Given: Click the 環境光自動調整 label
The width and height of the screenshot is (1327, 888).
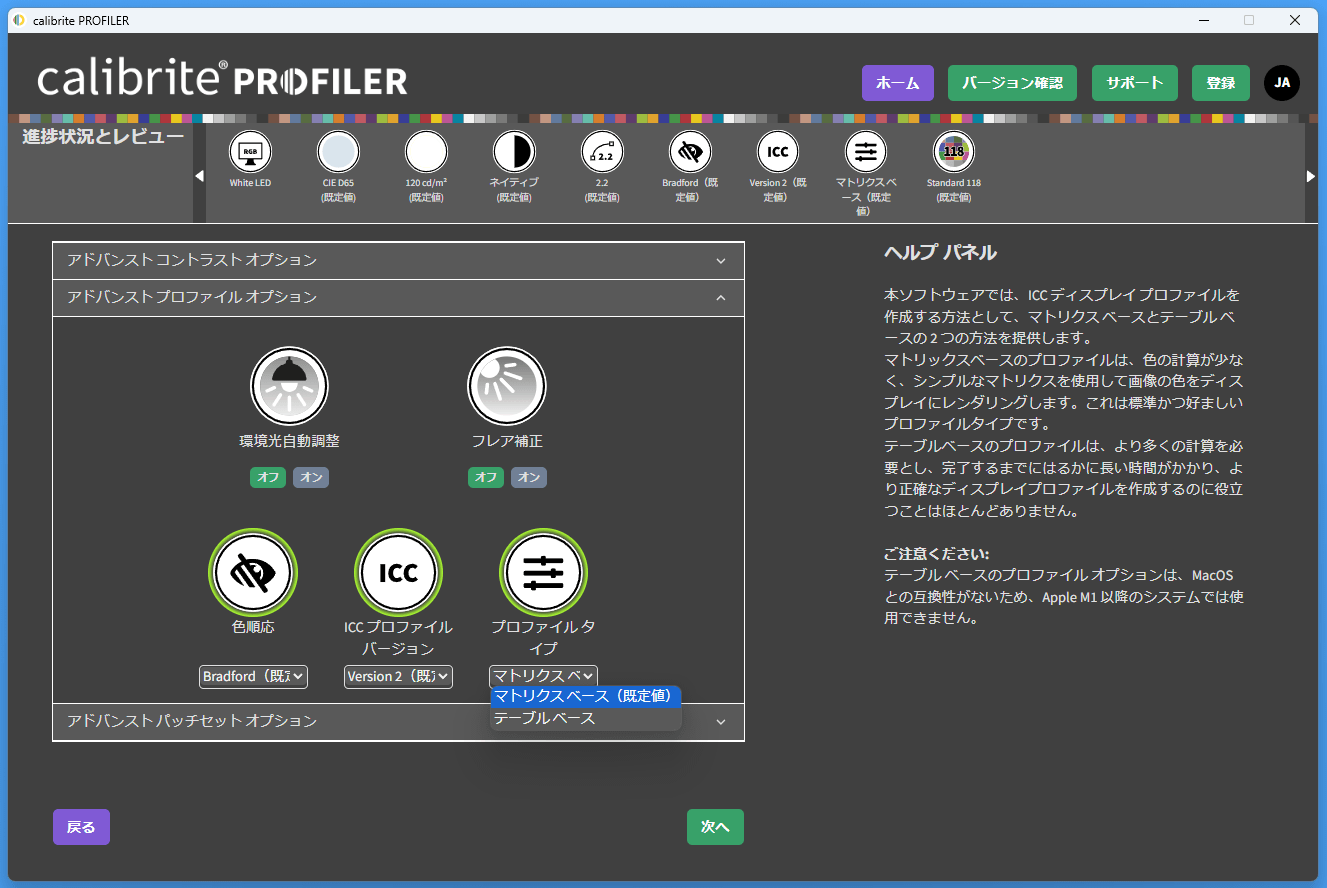Looking at the screenshot, I should click(289, 440).
